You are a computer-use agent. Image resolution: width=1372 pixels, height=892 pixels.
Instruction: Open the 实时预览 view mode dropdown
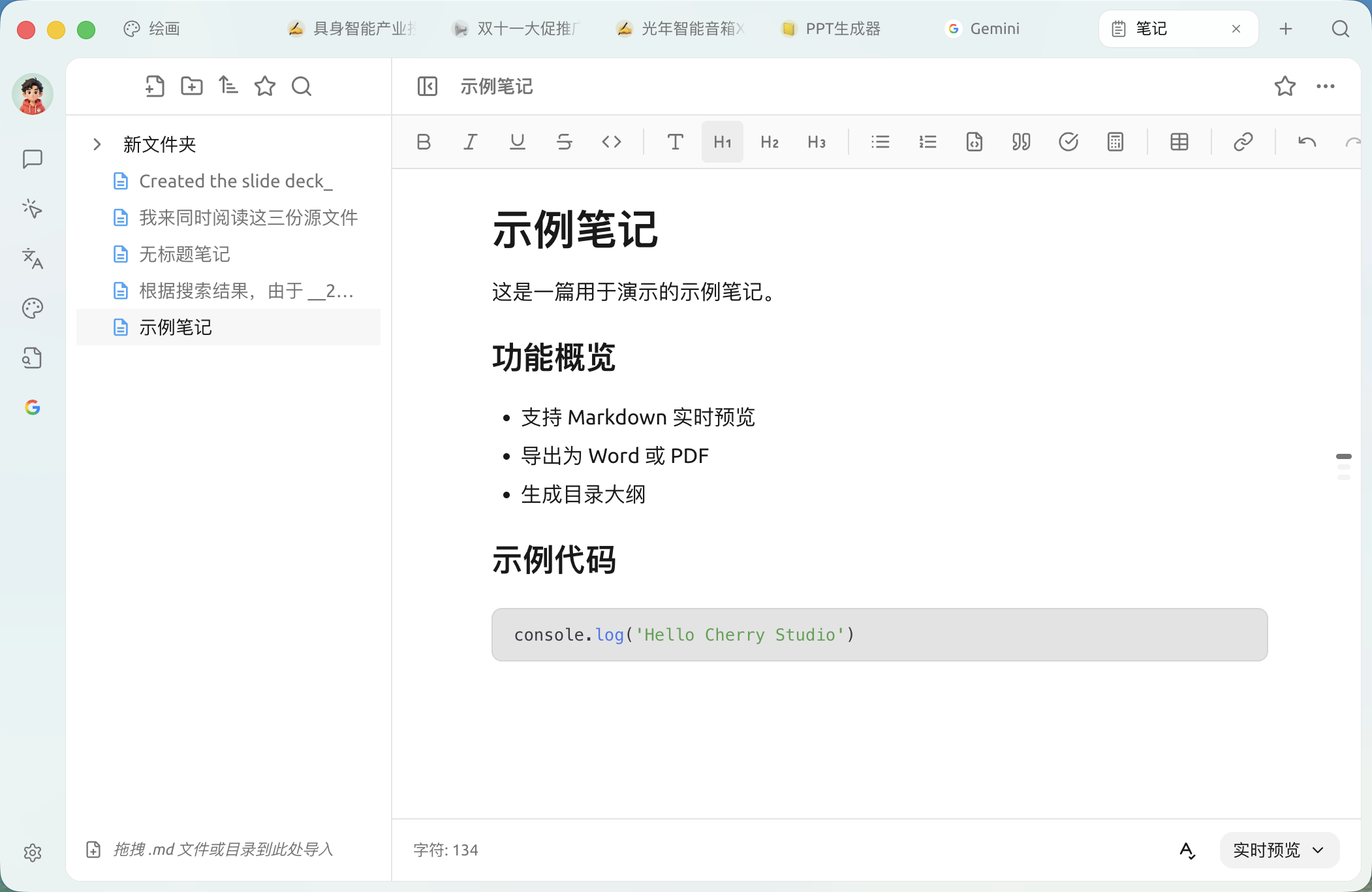1279,850
